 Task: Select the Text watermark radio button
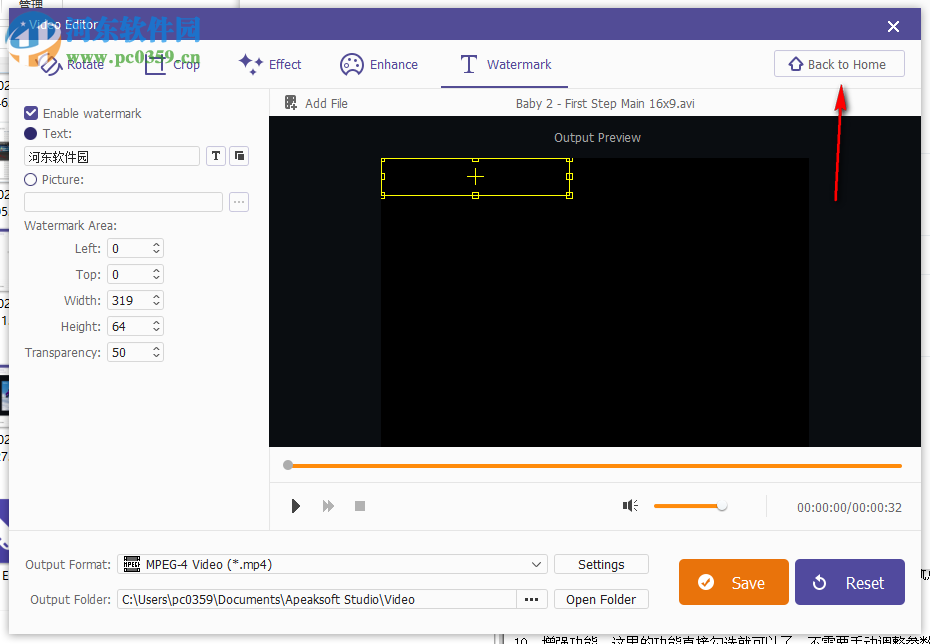pyautogui.click(x=30, y=134)
